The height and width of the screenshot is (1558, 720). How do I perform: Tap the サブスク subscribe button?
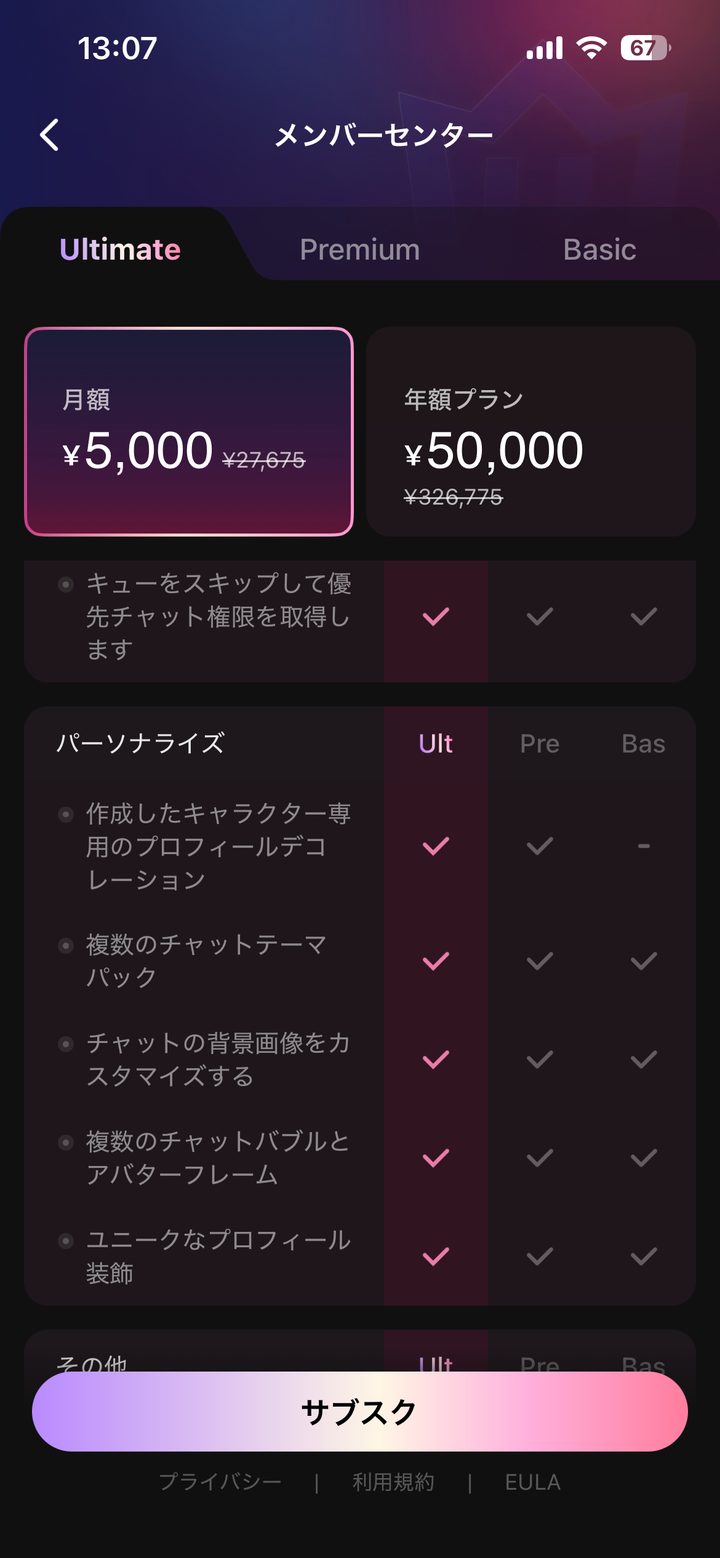[x=360, y=1411]
